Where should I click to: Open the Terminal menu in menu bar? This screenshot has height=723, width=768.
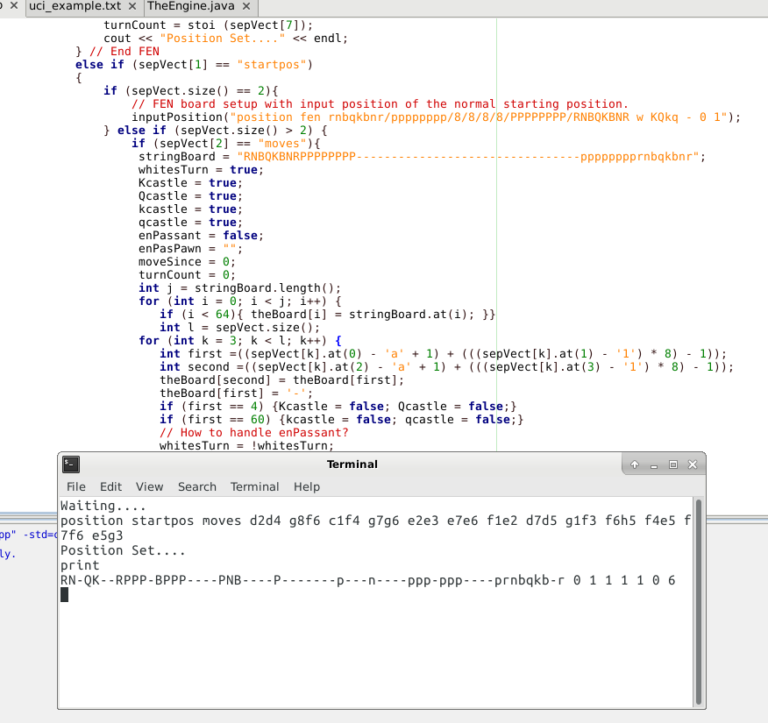(x=255, y=487)
